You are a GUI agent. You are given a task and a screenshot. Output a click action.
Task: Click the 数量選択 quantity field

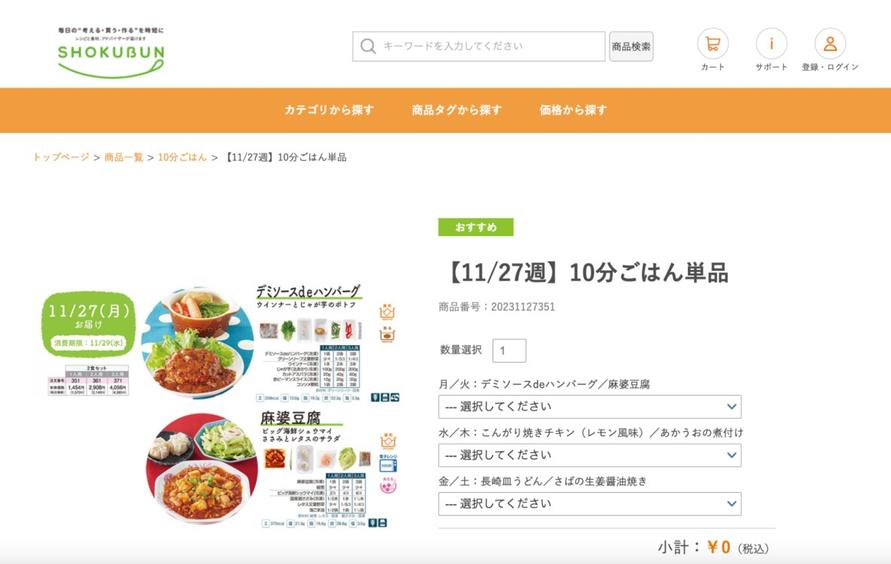tap(509, 350)
